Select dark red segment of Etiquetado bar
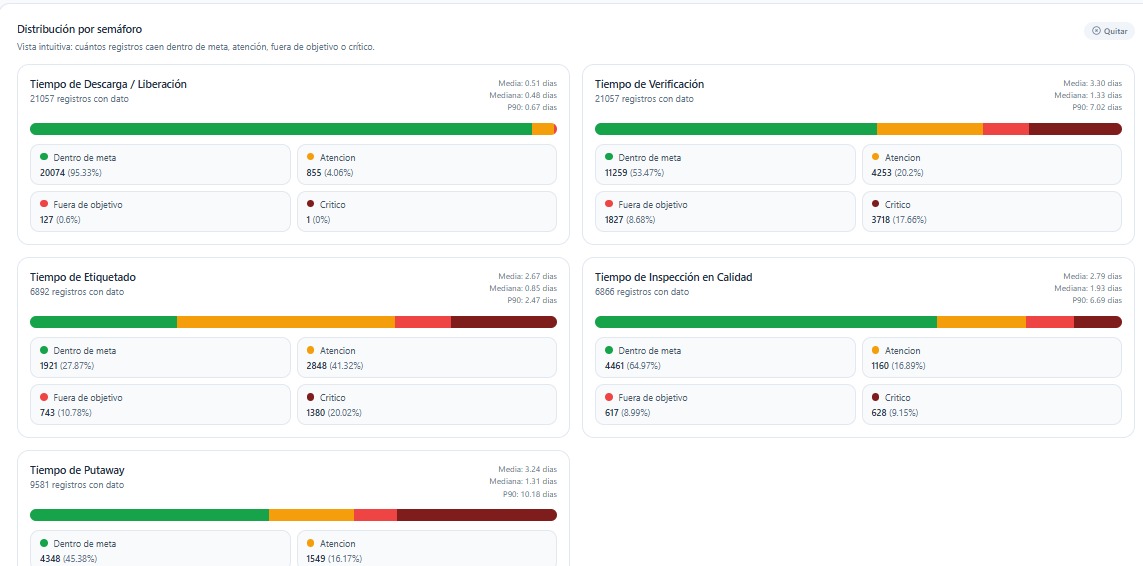The height and width of the screenshot is (566, 1143). point(504,322)
